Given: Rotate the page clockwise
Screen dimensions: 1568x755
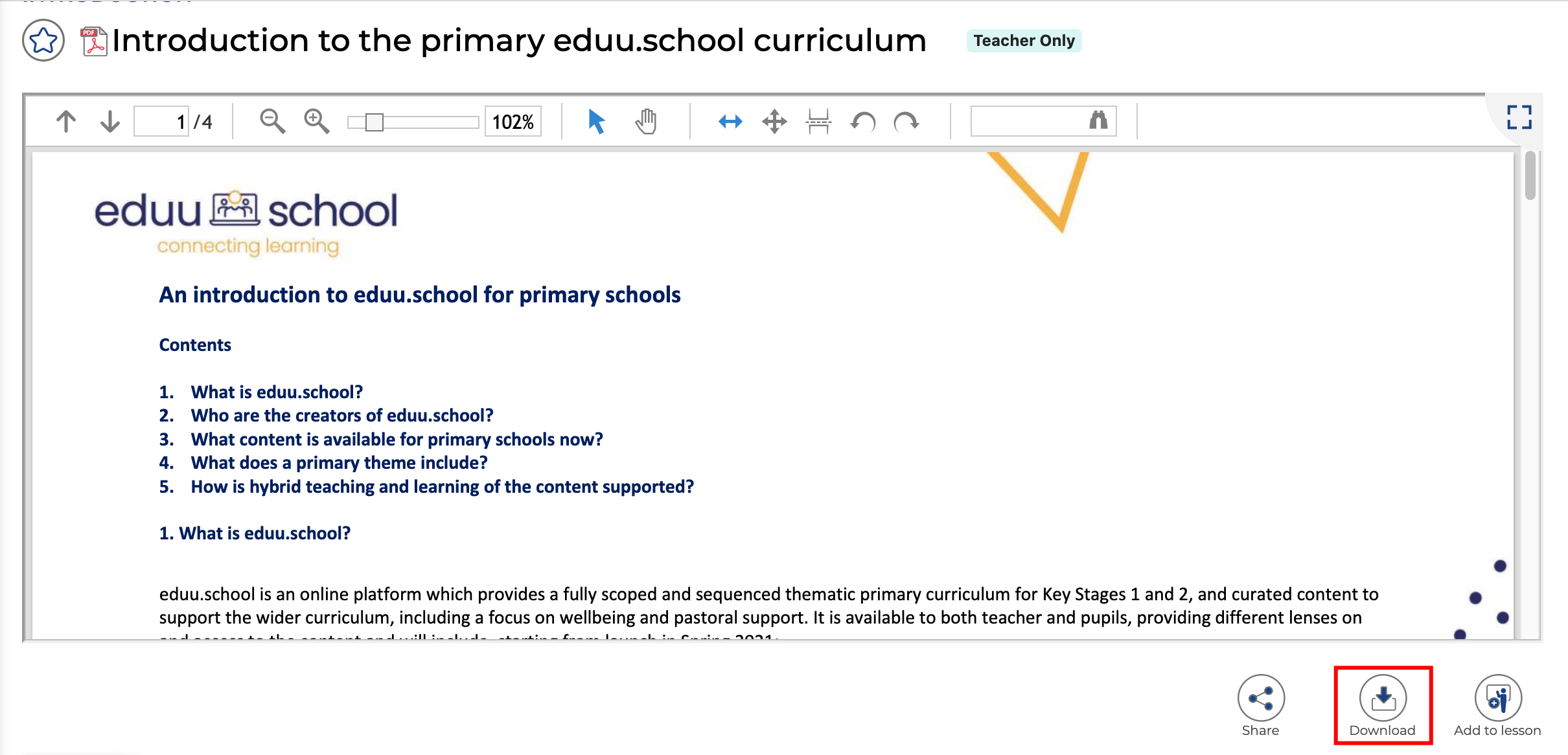Looking at the screenshot, I should click(906, 122).
